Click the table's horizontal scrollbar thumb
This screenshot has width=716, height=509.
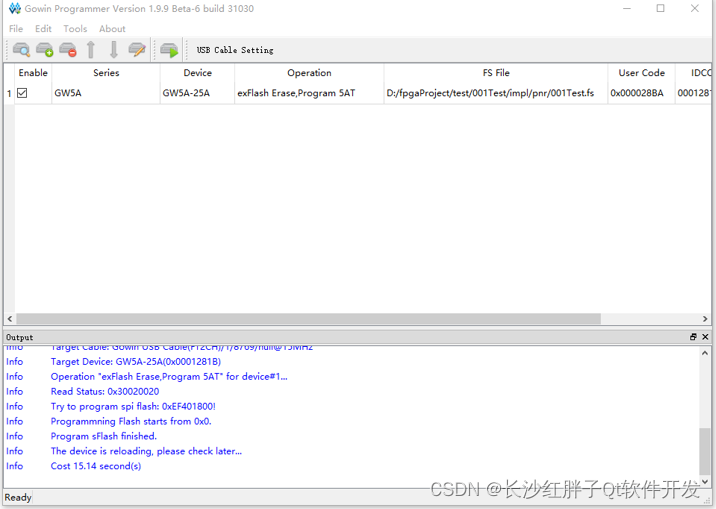pyautogui.click(x=308, y=319)
